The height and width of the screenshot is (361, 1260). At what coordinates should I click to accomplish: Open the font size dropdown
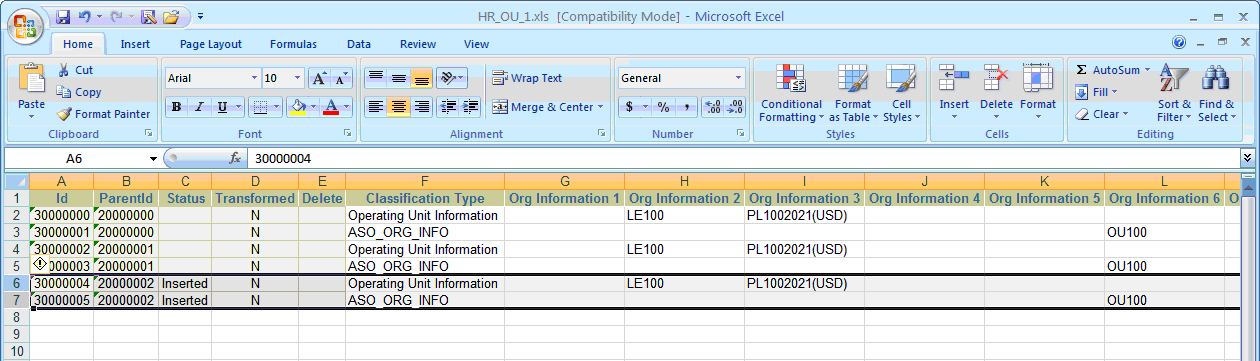tap(298, 78)
